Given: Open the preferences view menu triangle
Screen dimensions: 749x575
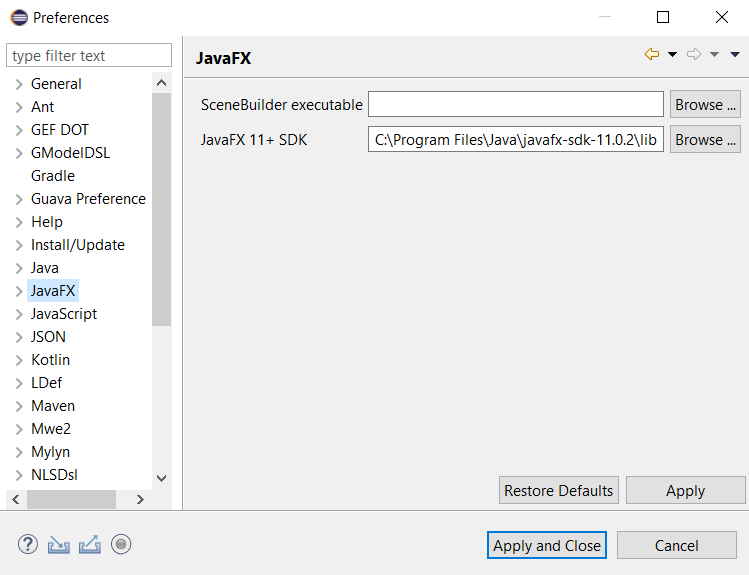Looking at the screenshot, I should [x=735, y=54].
